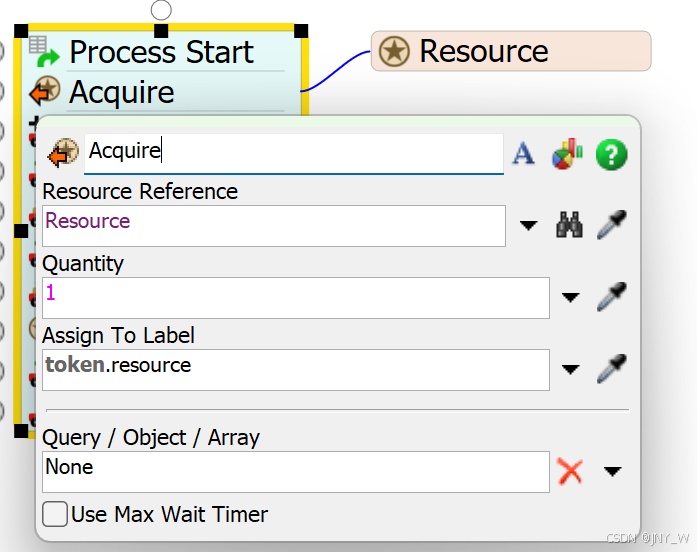Click binoculars icon for Resource Reference
The image size is (697, 552).
point(569,226)
